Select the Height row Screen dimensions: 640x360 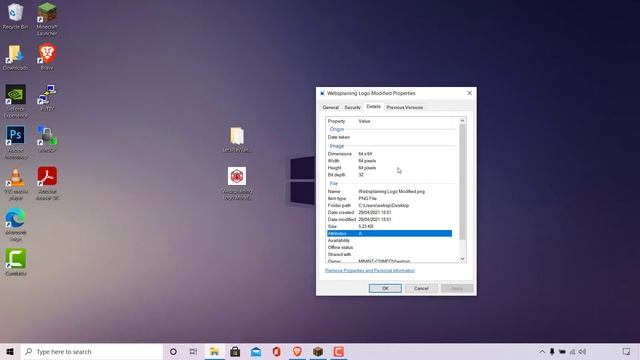point(389,168)
